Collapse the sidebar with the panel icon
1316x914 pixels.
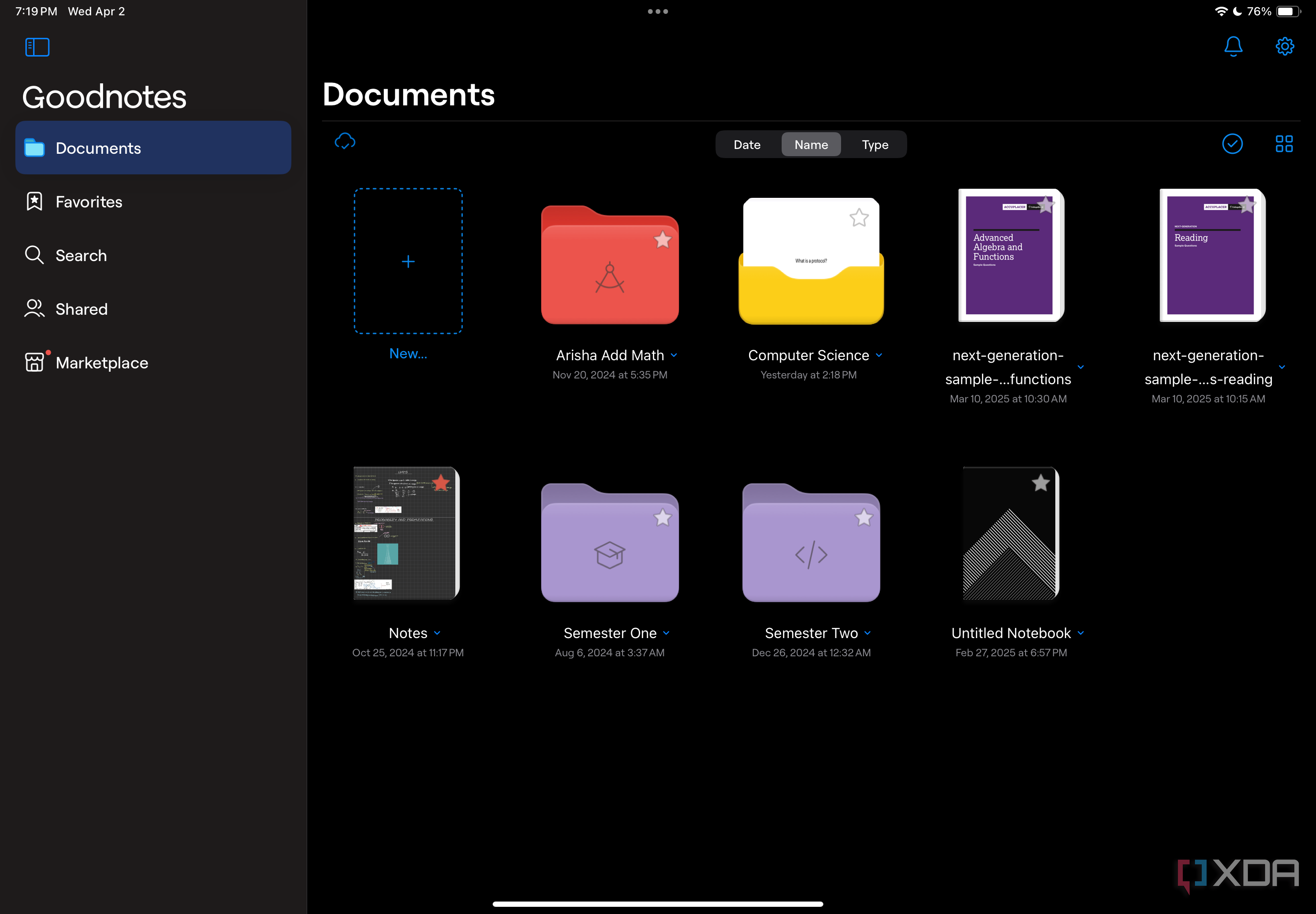pyautogui.click(x=37, y=47)
